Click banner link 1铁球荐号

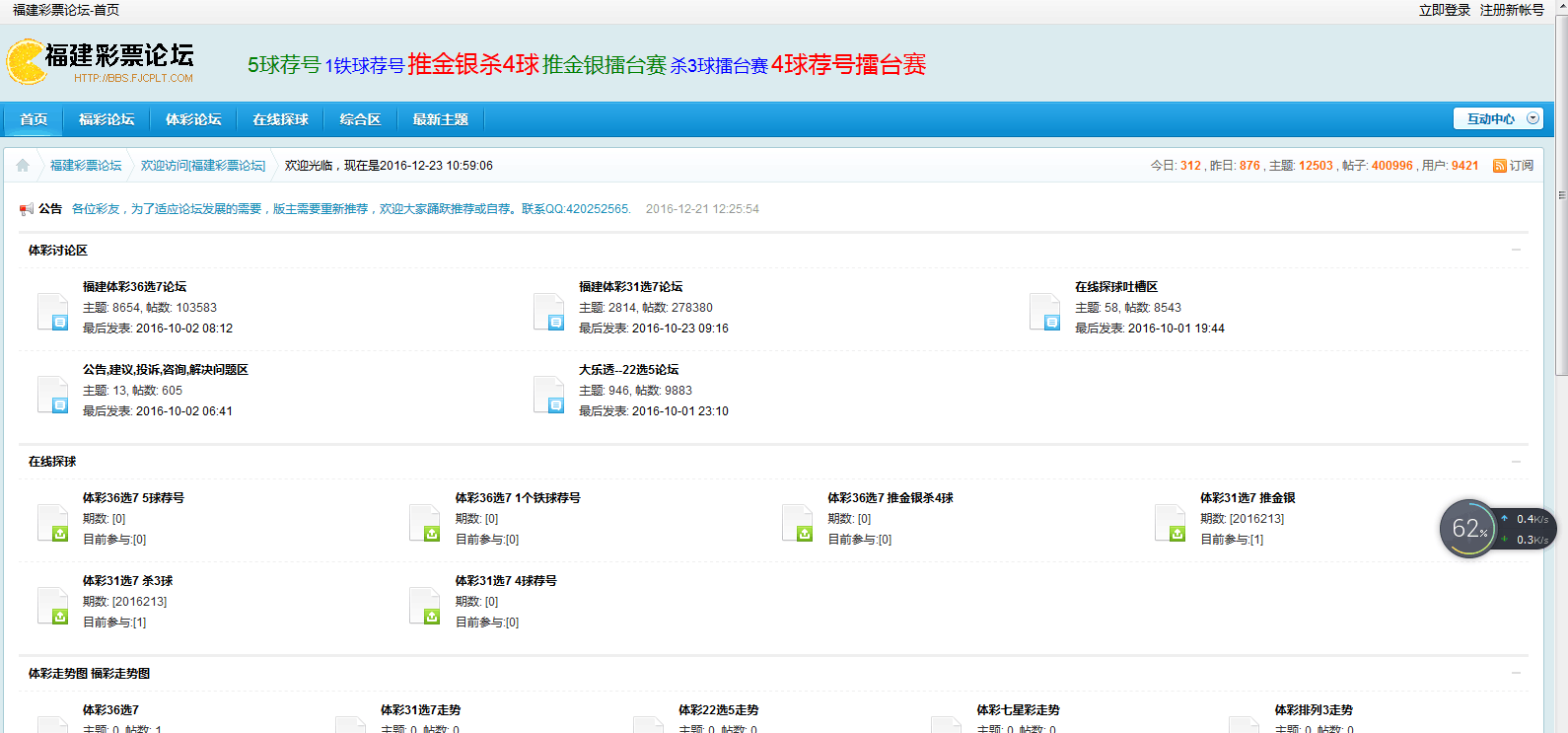click(x=365, y=66)
